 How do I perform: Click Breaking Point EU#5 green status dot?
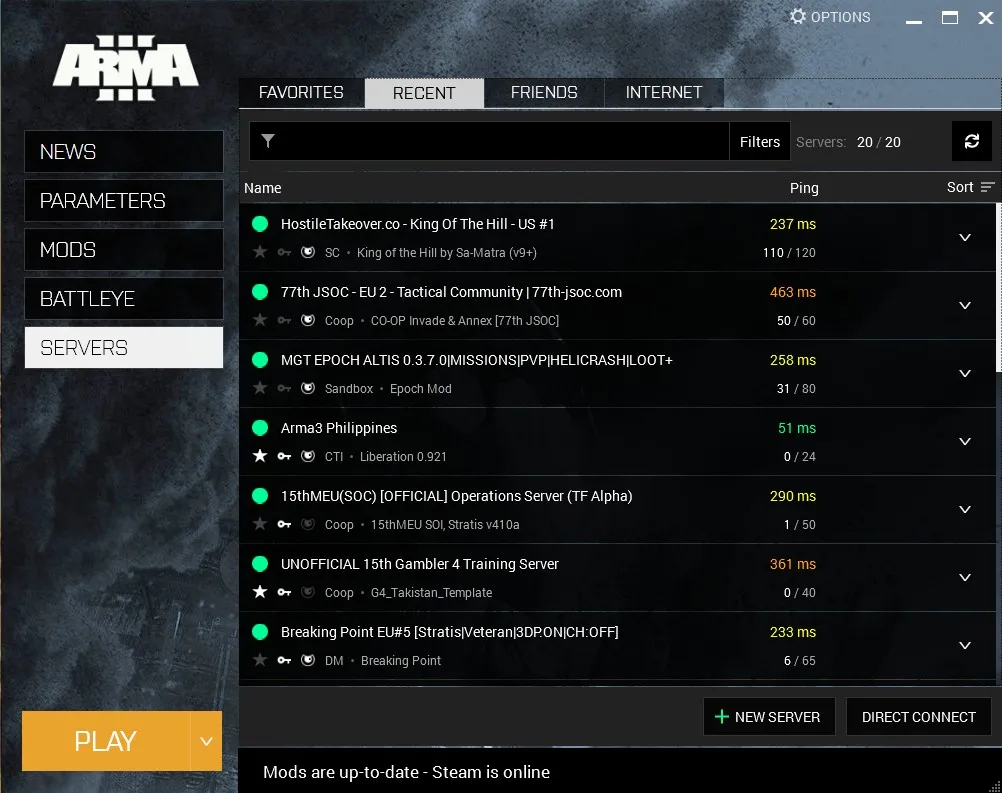click(260, 632)
